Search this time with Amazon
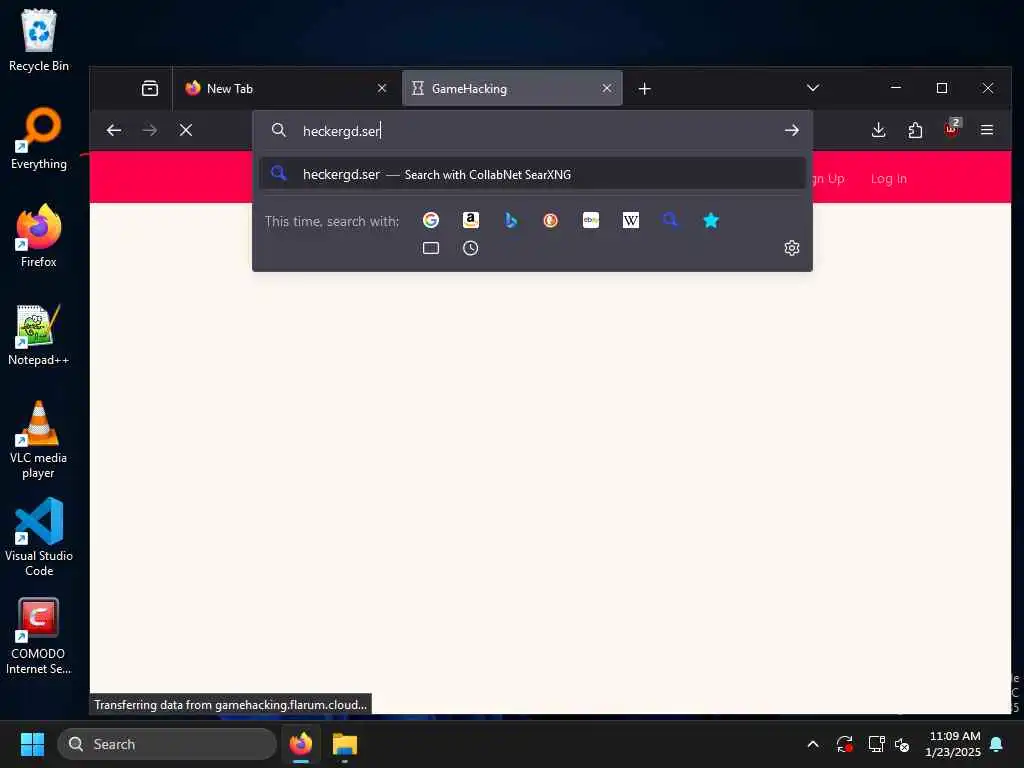This screenshot has width=1024, height=768. point(471,220)
